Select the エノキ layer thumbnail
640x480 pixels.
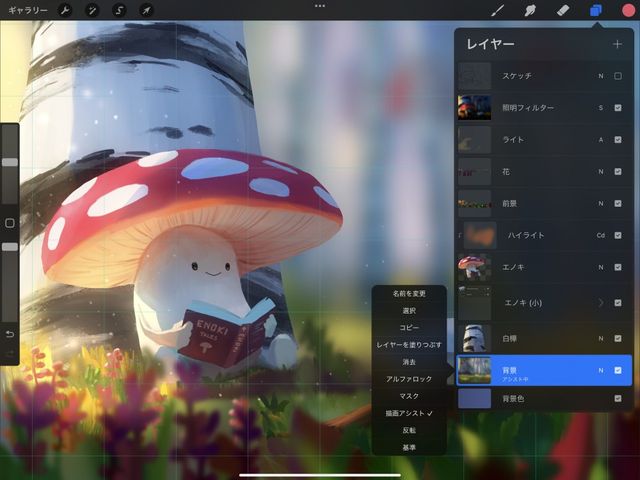pos(474,267)
